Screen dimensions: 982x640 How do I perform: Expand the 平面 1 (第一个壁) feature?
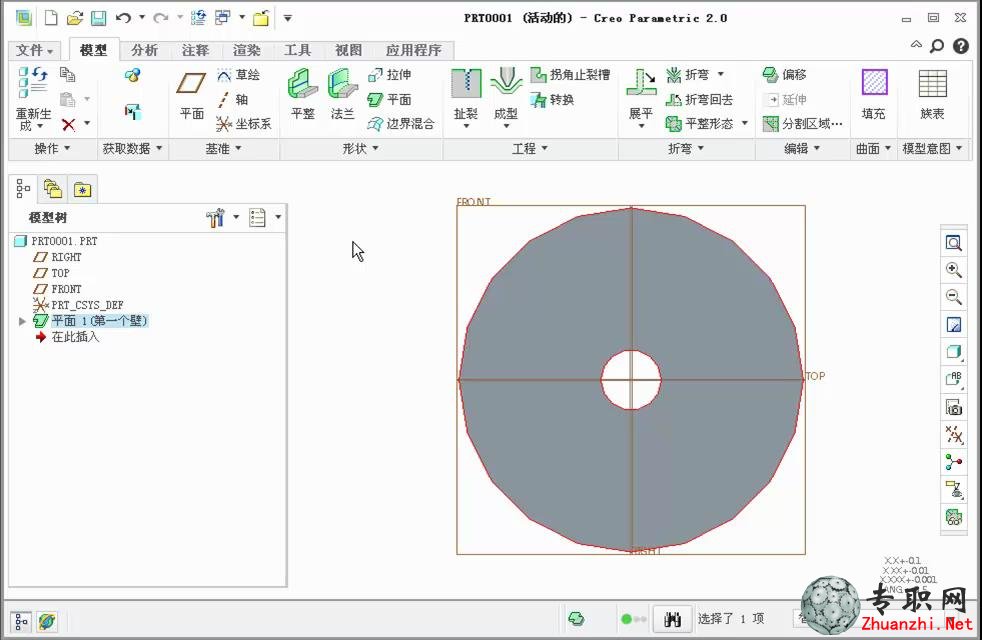(23, 321)
